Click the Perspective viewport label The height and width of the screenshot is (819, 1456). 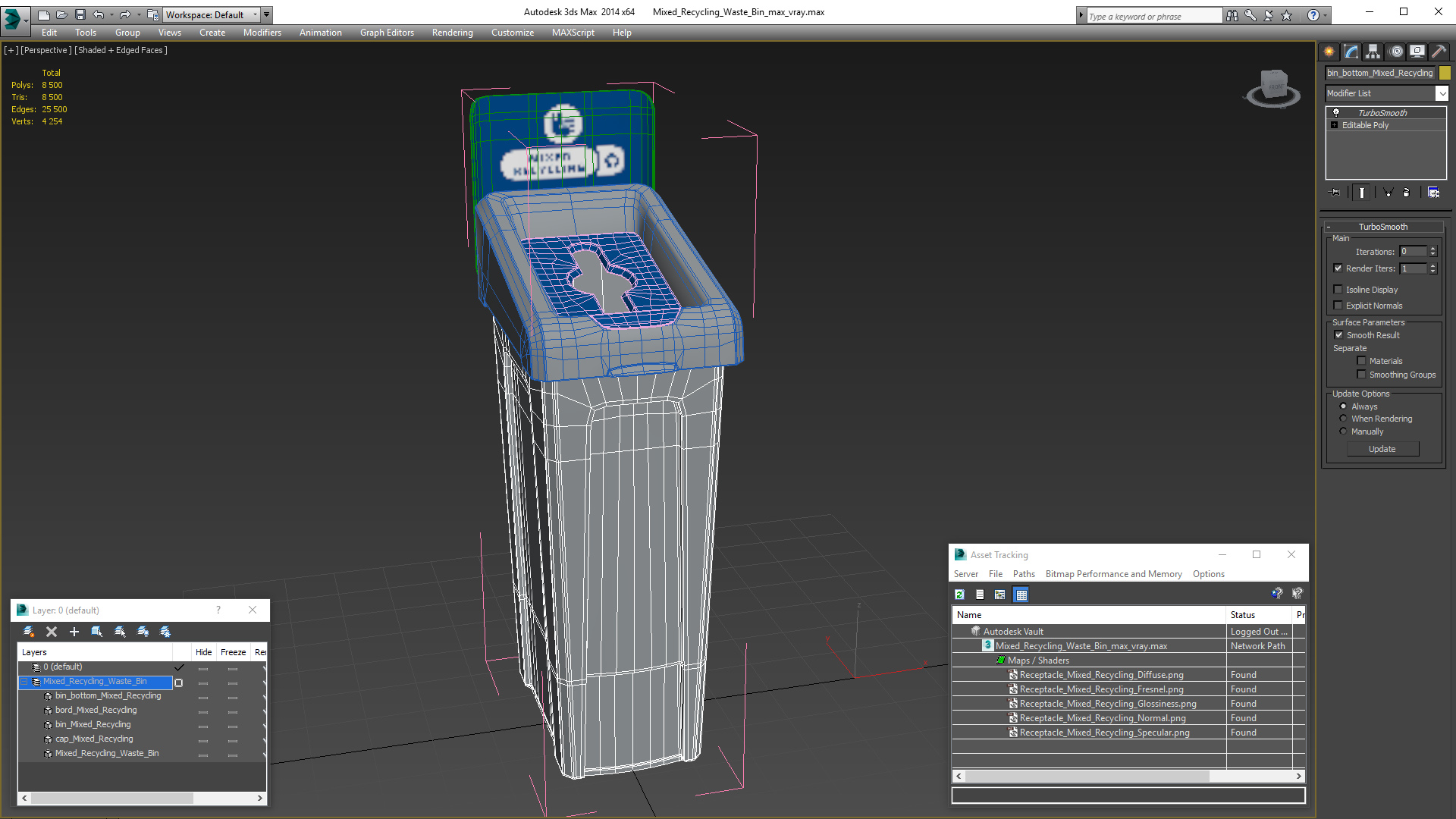[46, 50]
